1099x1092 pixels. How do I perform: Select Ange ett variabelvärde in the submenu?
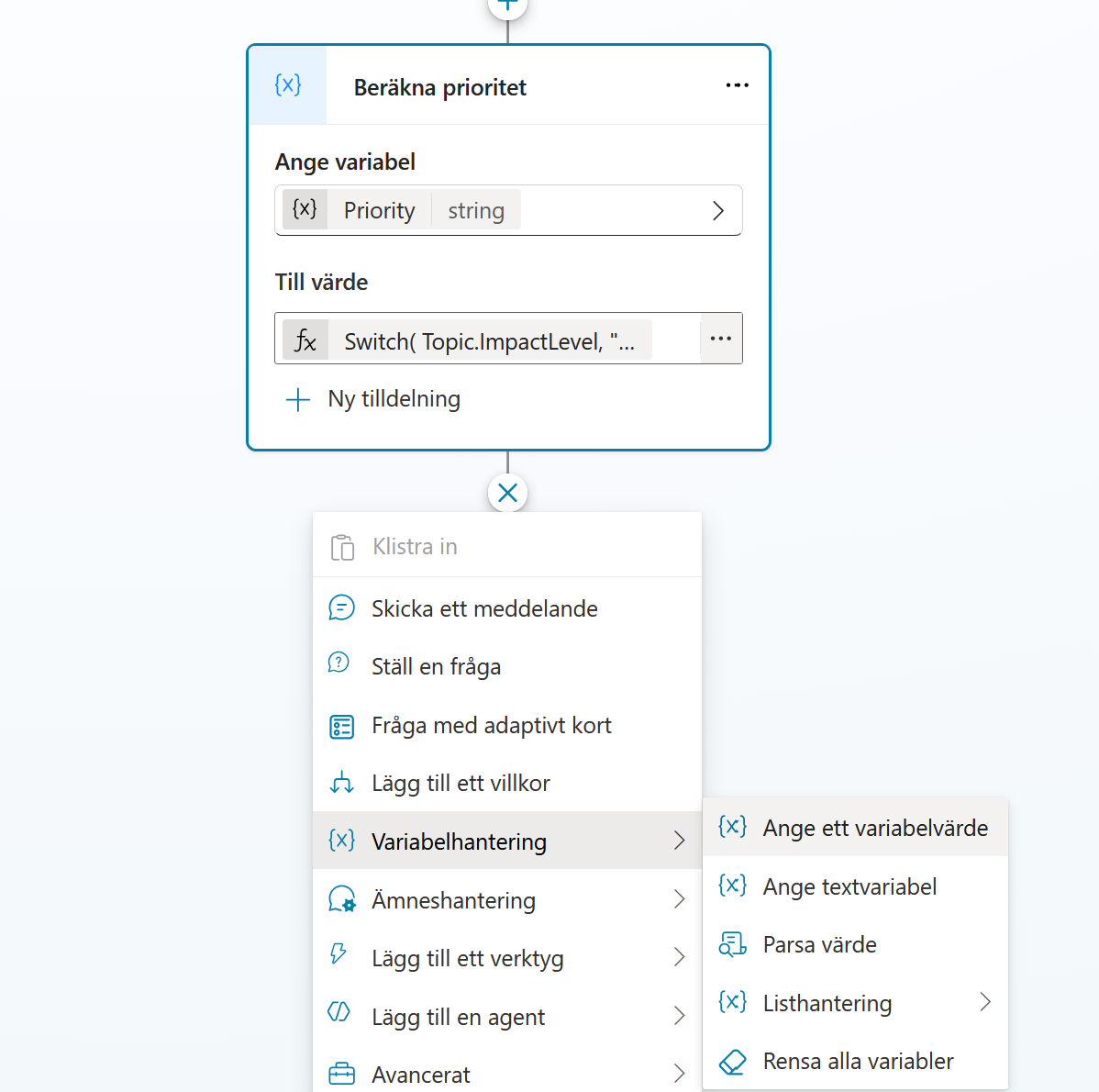855,828
